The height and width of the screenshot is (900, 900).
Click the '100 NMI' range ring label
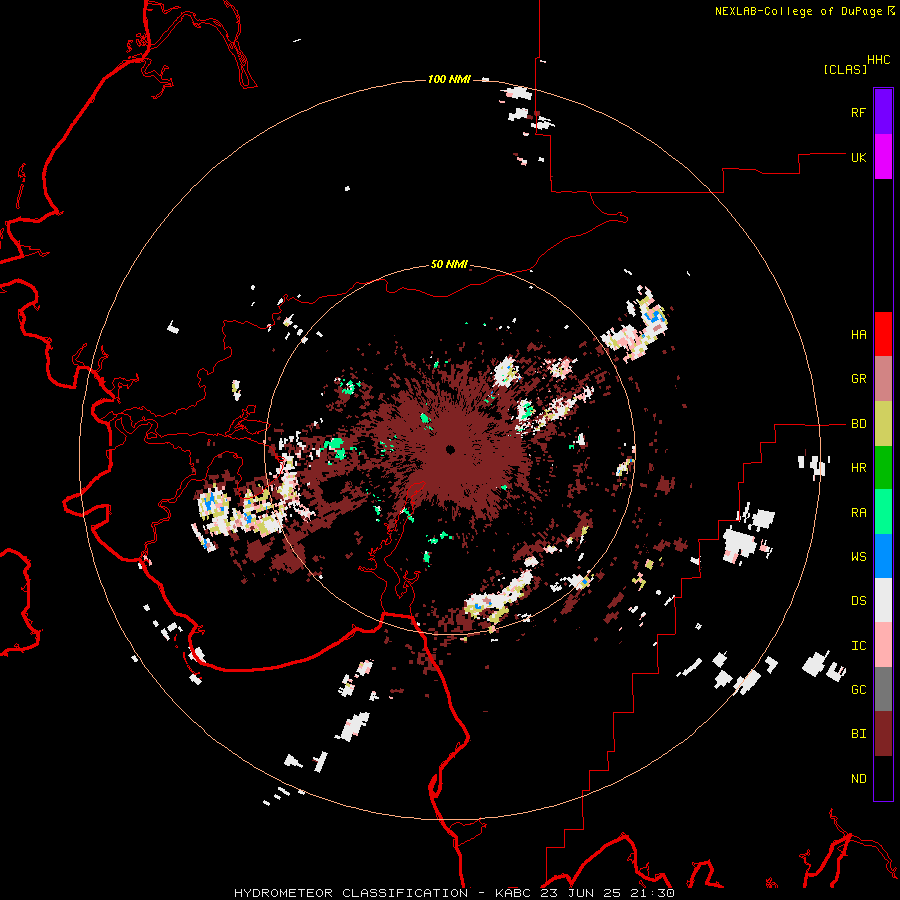(449, 79)
